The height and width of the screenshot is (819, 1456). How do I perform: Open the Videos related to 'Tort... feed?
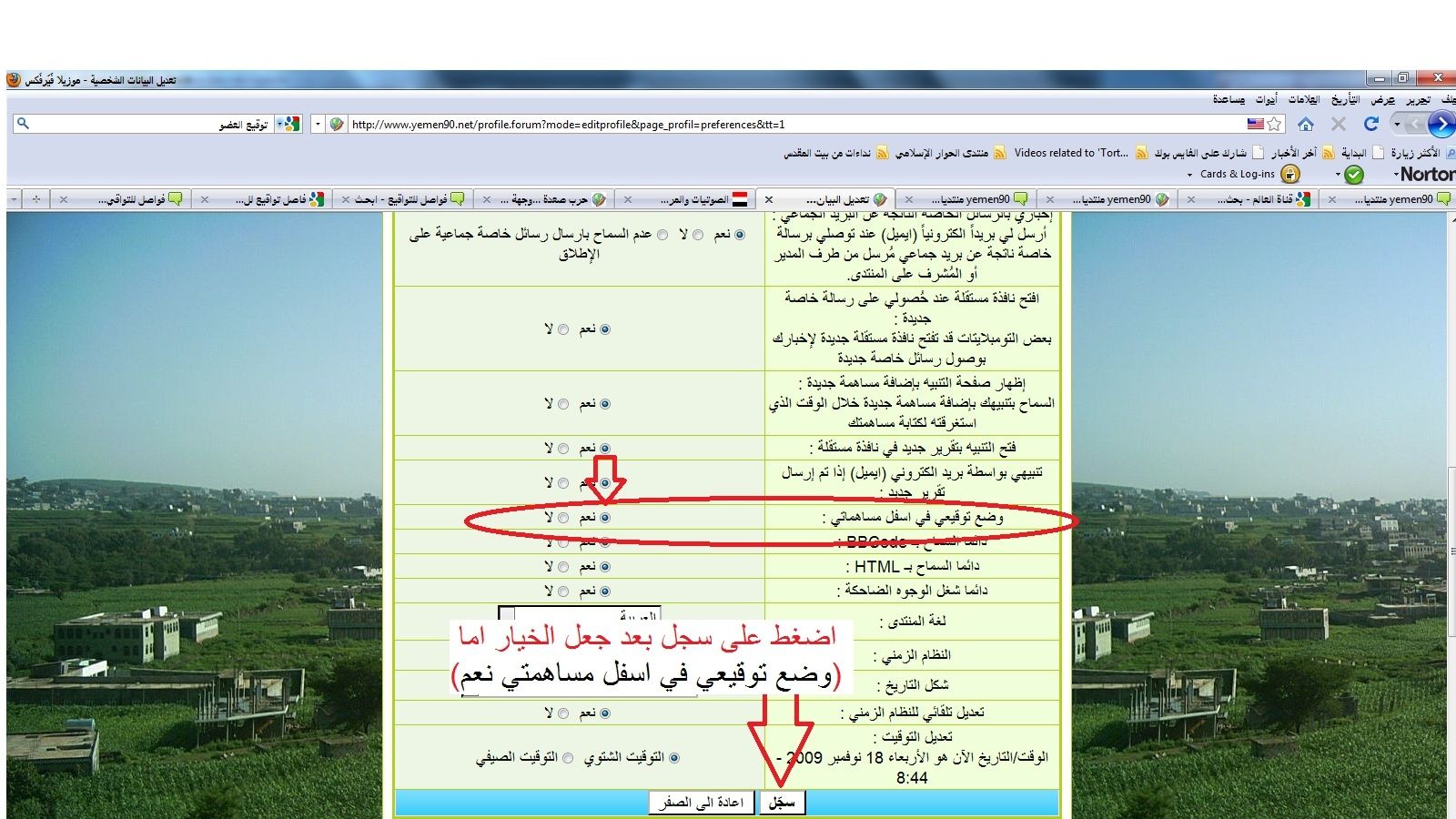(x=1080, y=153)
